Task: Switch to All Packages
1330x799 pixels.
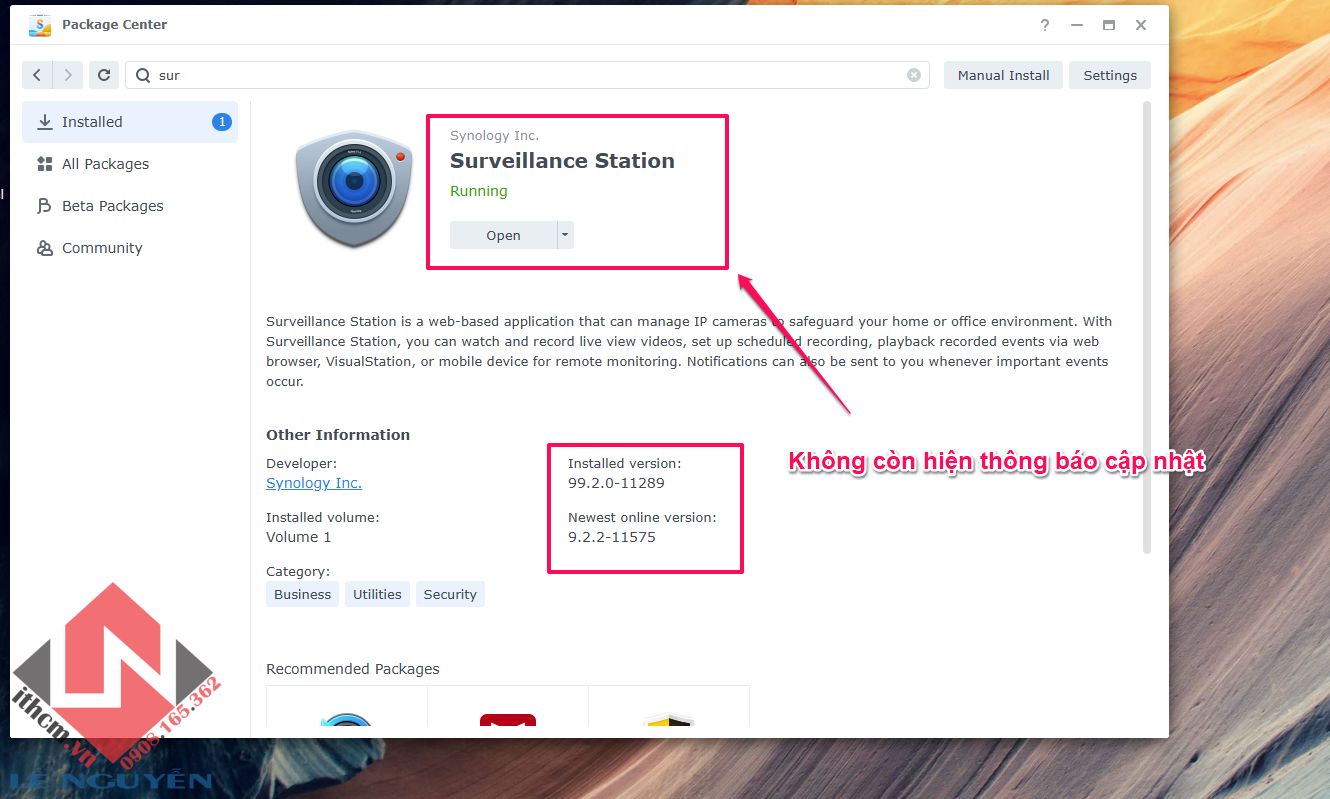Action: [x=130, y=164]
